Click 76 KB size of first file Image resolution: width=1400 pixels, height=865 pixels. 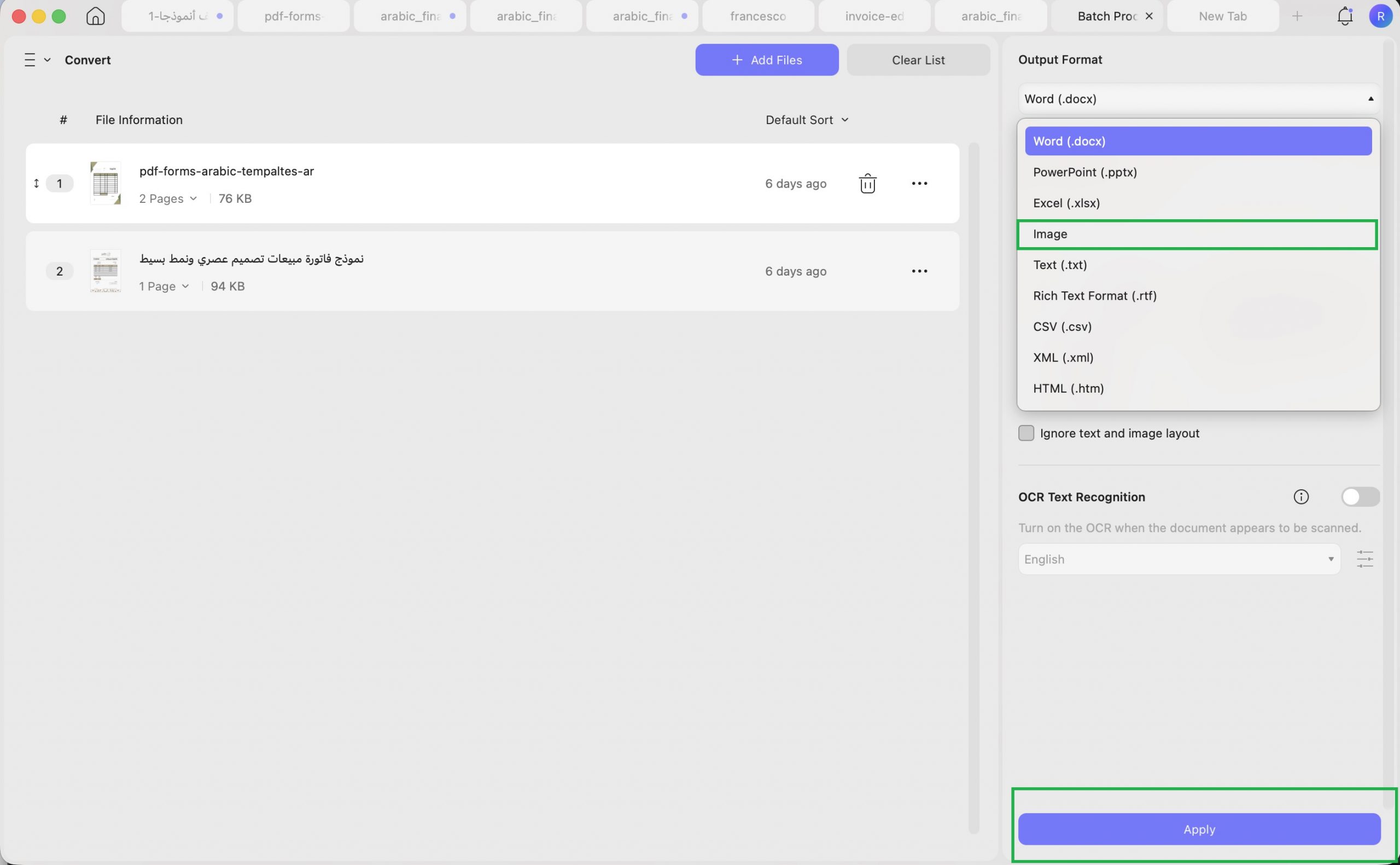pos(235,198)
